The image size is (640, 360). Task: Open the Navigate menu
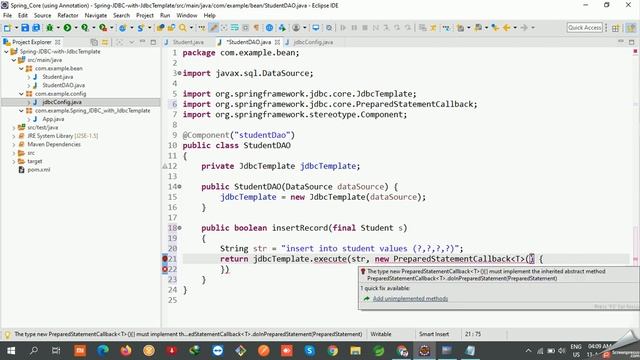[x=96, y=16]
